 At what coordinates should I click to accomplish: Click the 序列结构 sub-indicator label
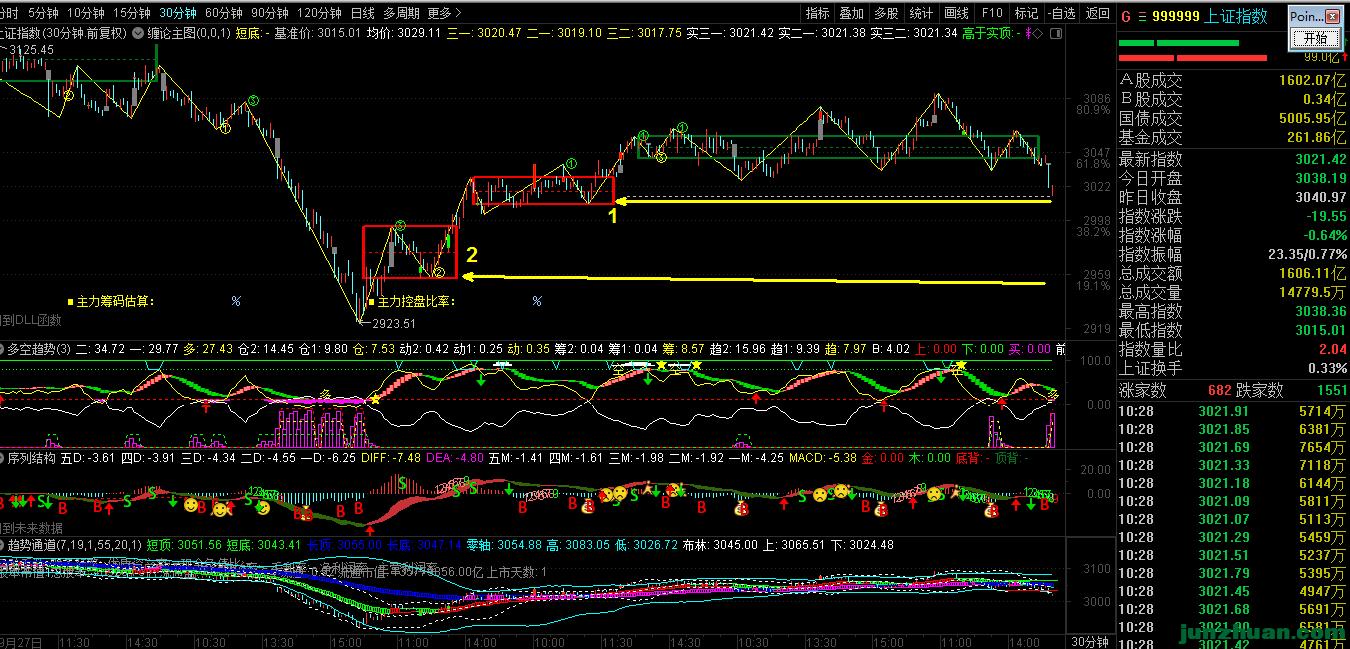click(32, 457)
